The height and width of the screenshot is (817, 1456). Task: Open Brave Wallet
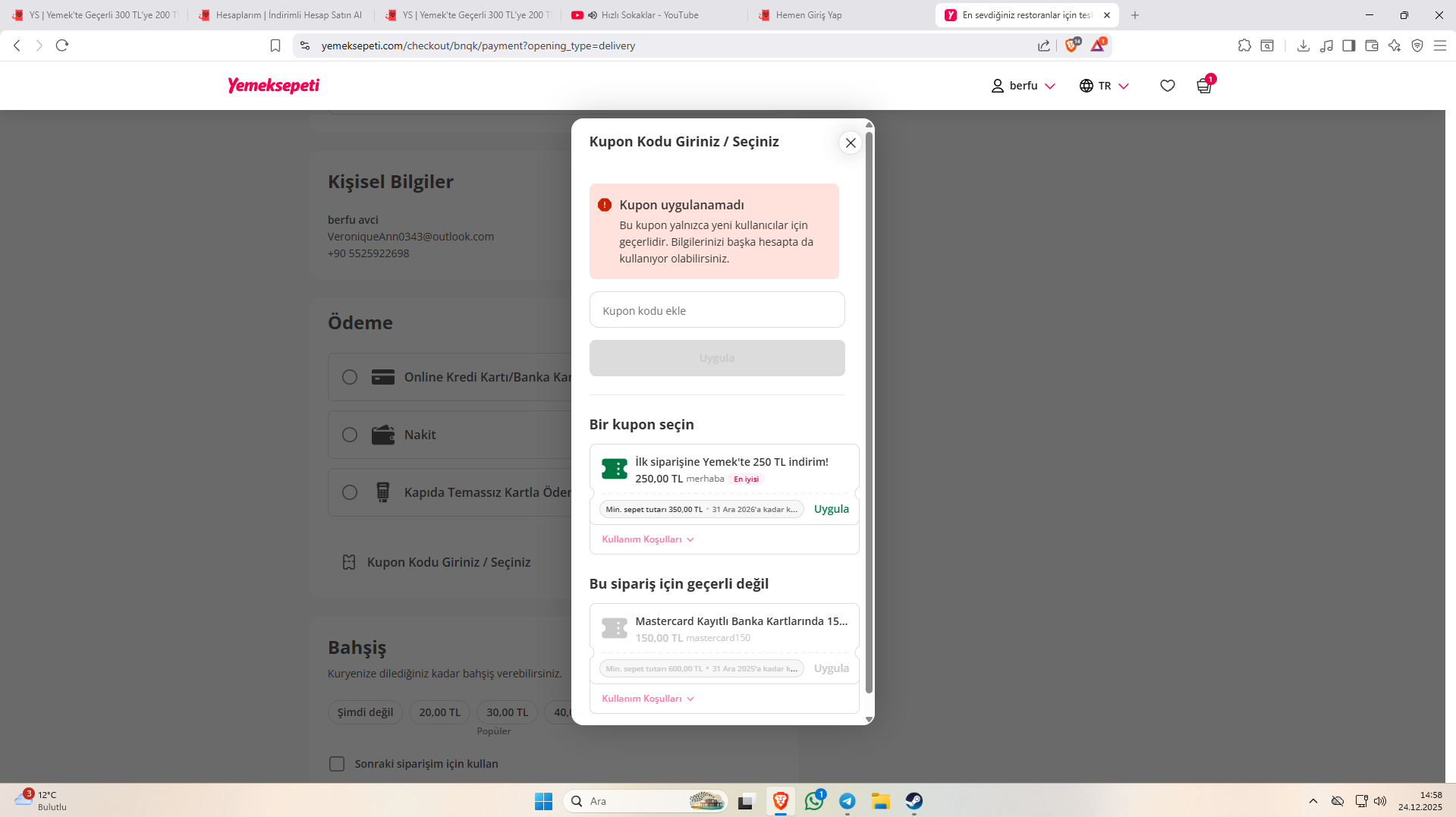click(x=1372, y=46)
